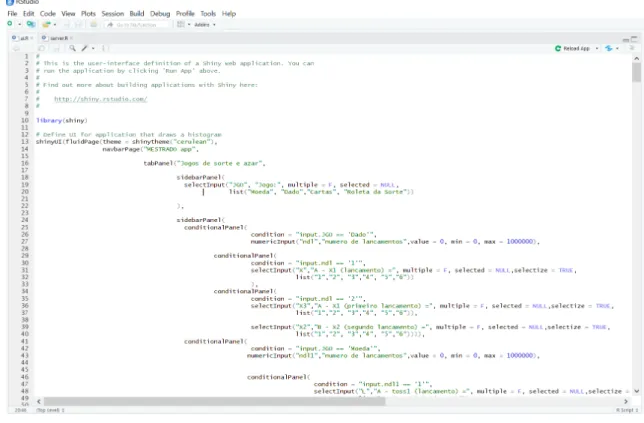Expand the New File dropdown arrow
Image resolution: width=644 pixels, height=423 pixels.
click(19, 25)
